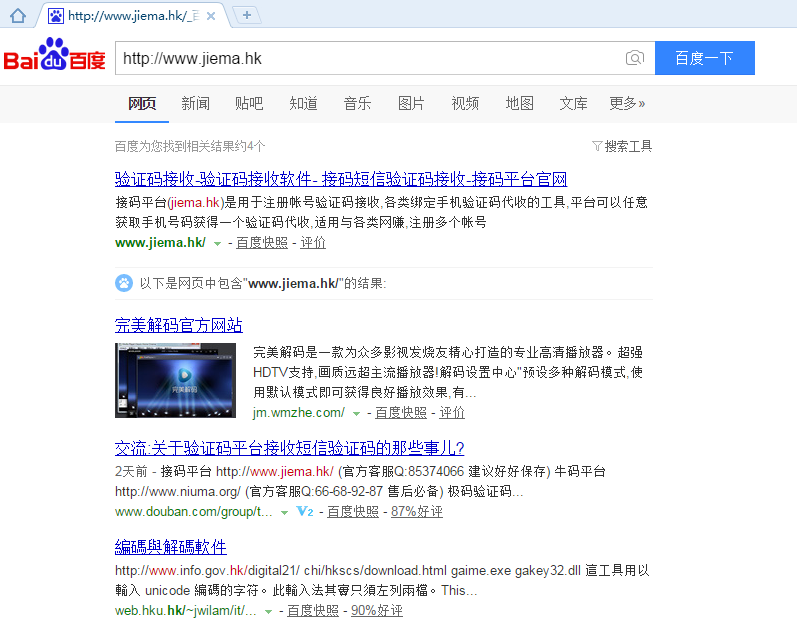Open 百度快照 for douban result
Screen dimensions: 797x633
point(353,511)
